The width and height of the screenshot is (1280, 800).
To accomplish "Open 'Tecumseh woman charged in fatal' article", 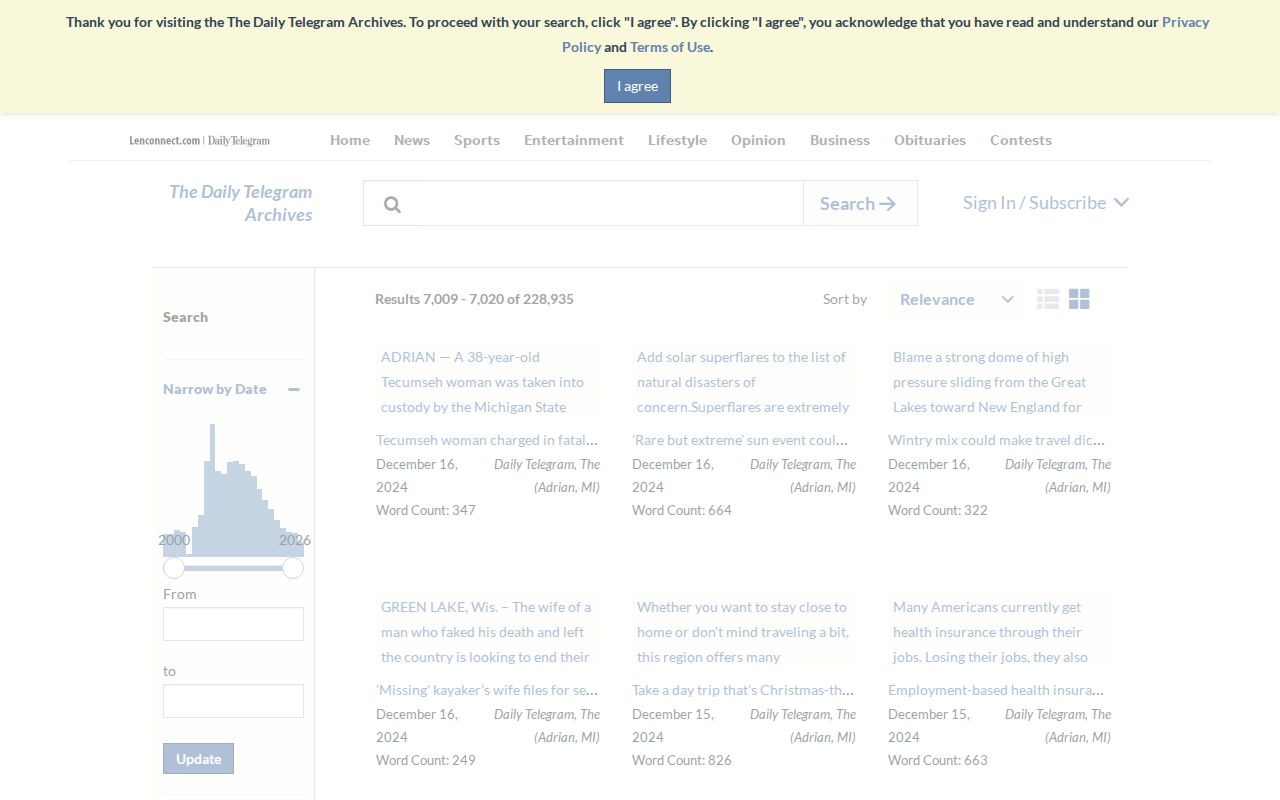I will tap(488, 440).
